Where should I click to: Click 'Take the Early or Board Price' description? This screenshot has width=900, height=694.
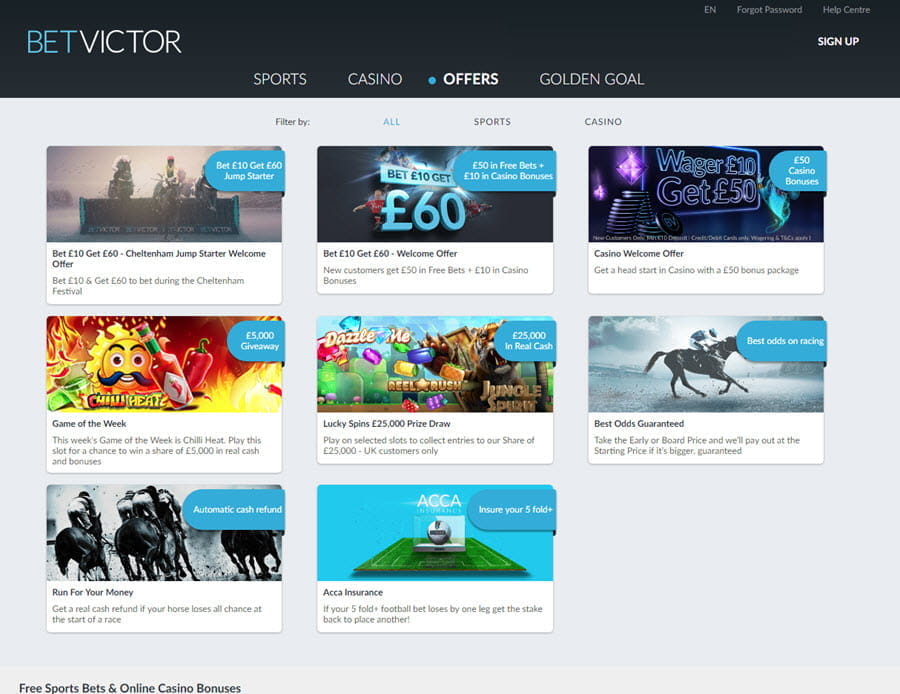697,445
